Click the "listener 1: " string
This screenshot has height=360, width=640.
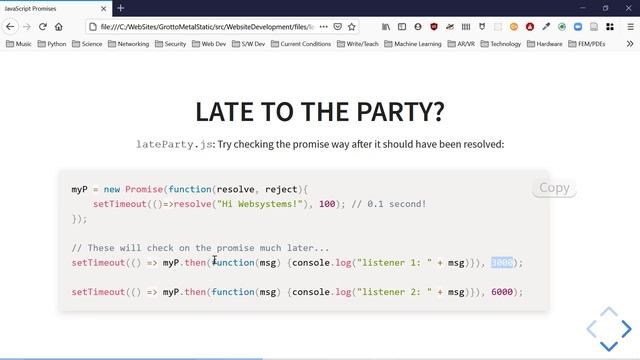(394, 262)
